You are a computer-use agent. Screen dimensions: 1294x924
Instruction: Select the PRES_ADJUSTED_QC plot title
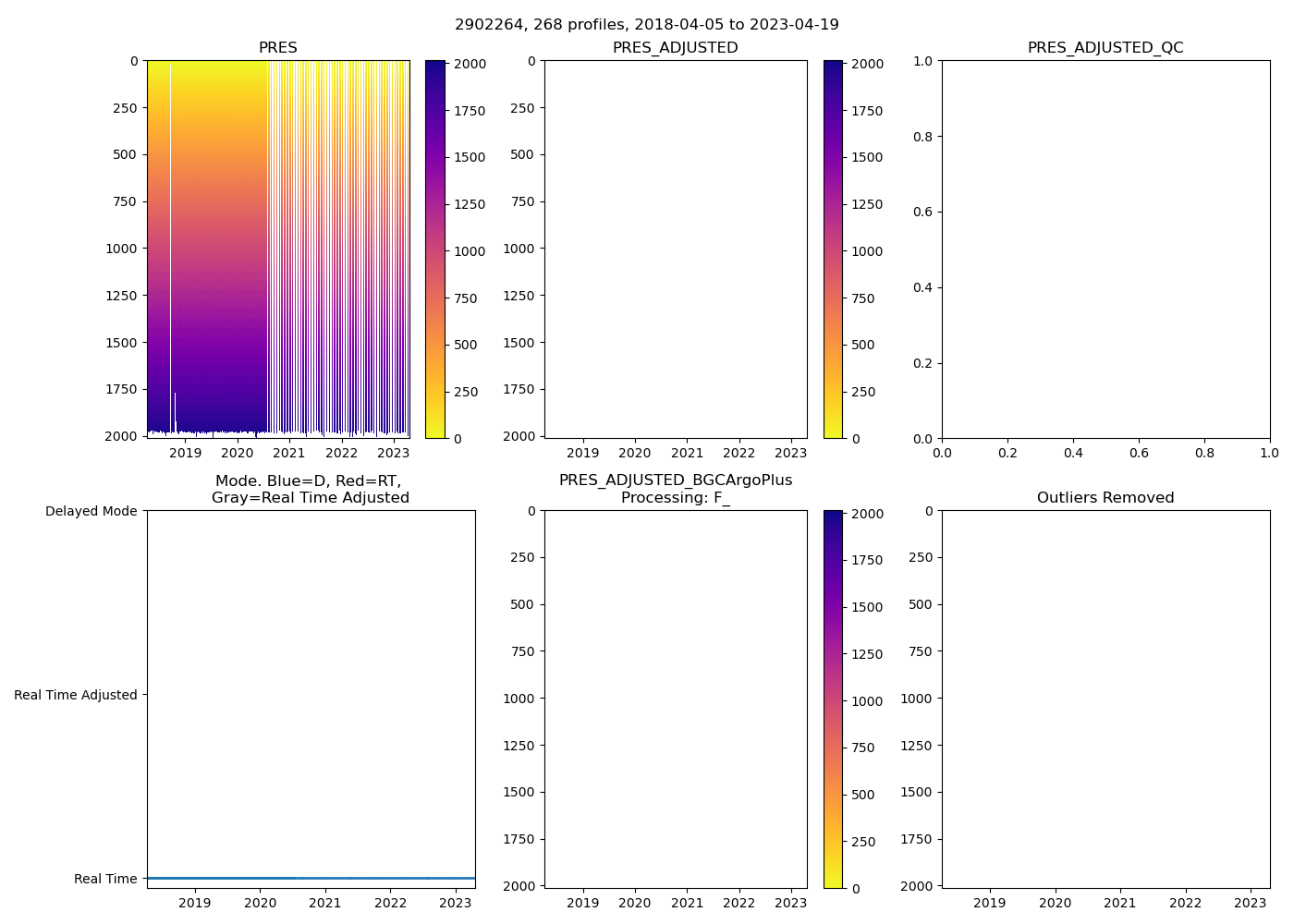(1105, 48)
